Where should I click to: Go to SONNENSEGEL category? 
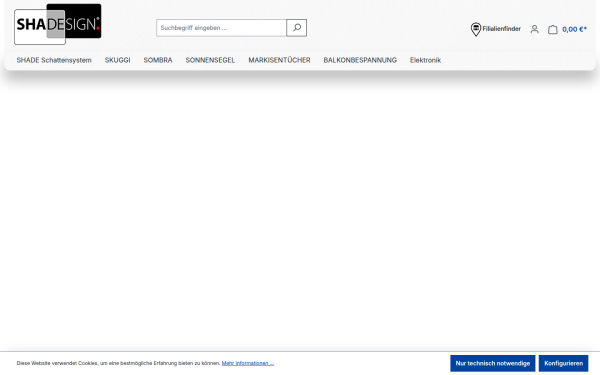point(210,60)
